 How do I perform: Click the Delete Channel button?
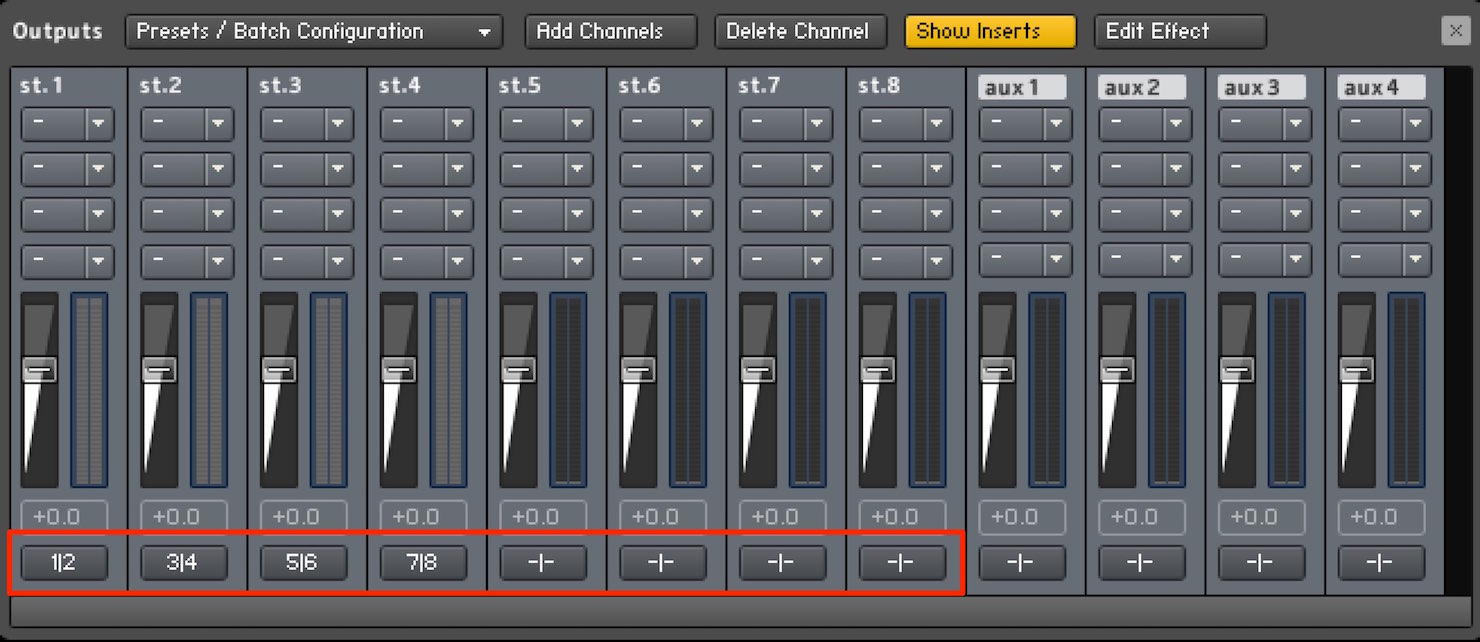coord(800,31)
